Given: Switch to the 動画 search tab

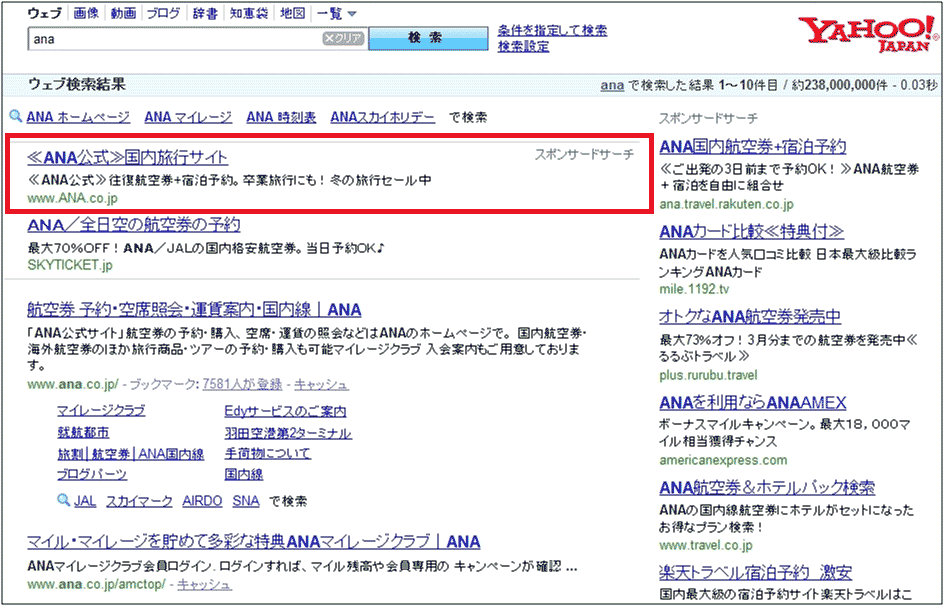Looking at the screenshot, I should (122, 14).
